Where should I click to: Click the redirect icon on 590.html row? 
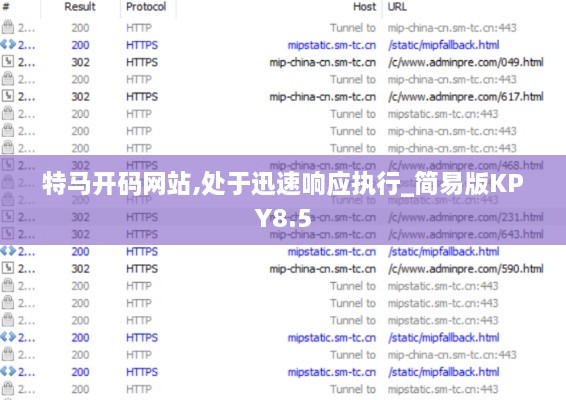(8, 268)
